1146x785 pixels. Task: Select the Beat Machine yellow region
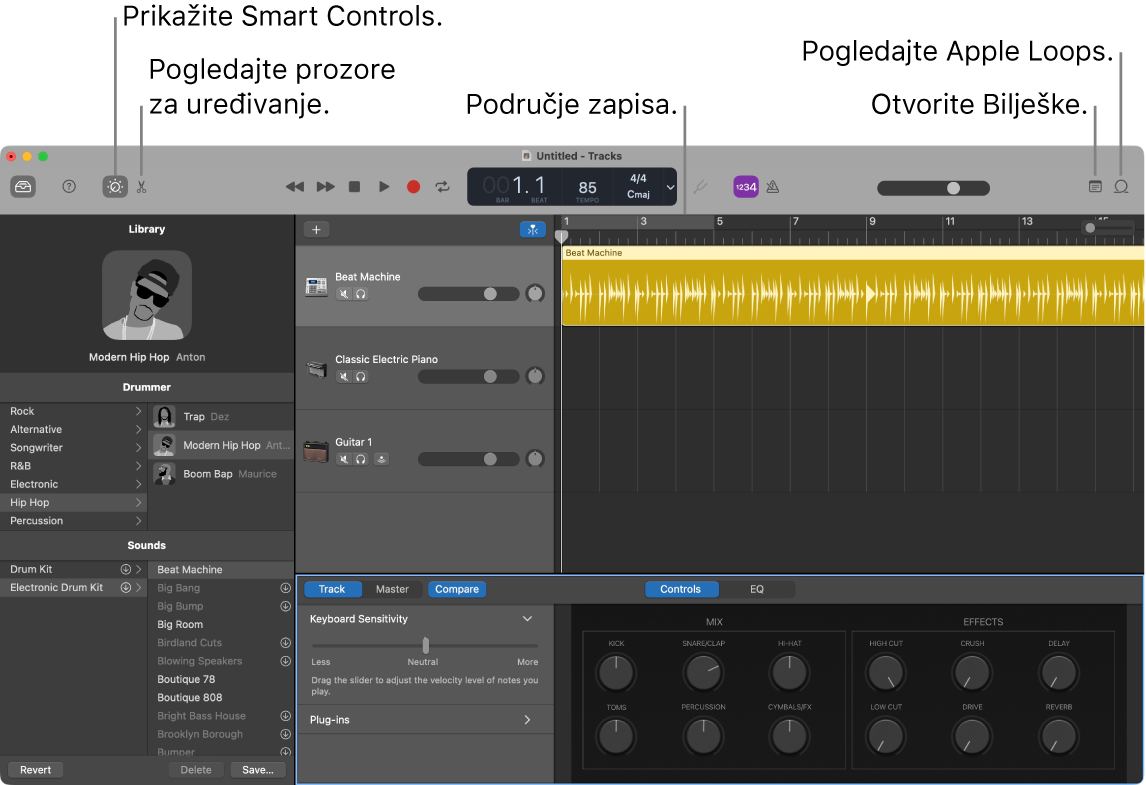point(853,286)
